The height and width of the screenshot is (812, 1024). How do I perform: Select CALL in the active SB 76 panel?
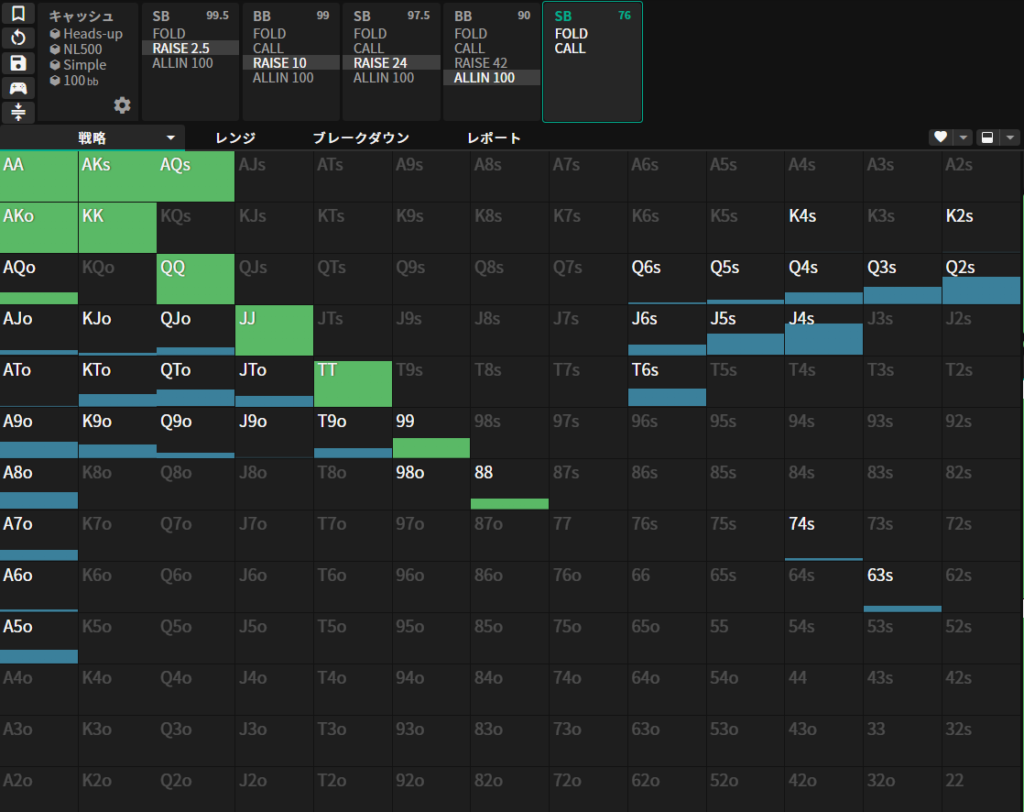tap(570, 48)
